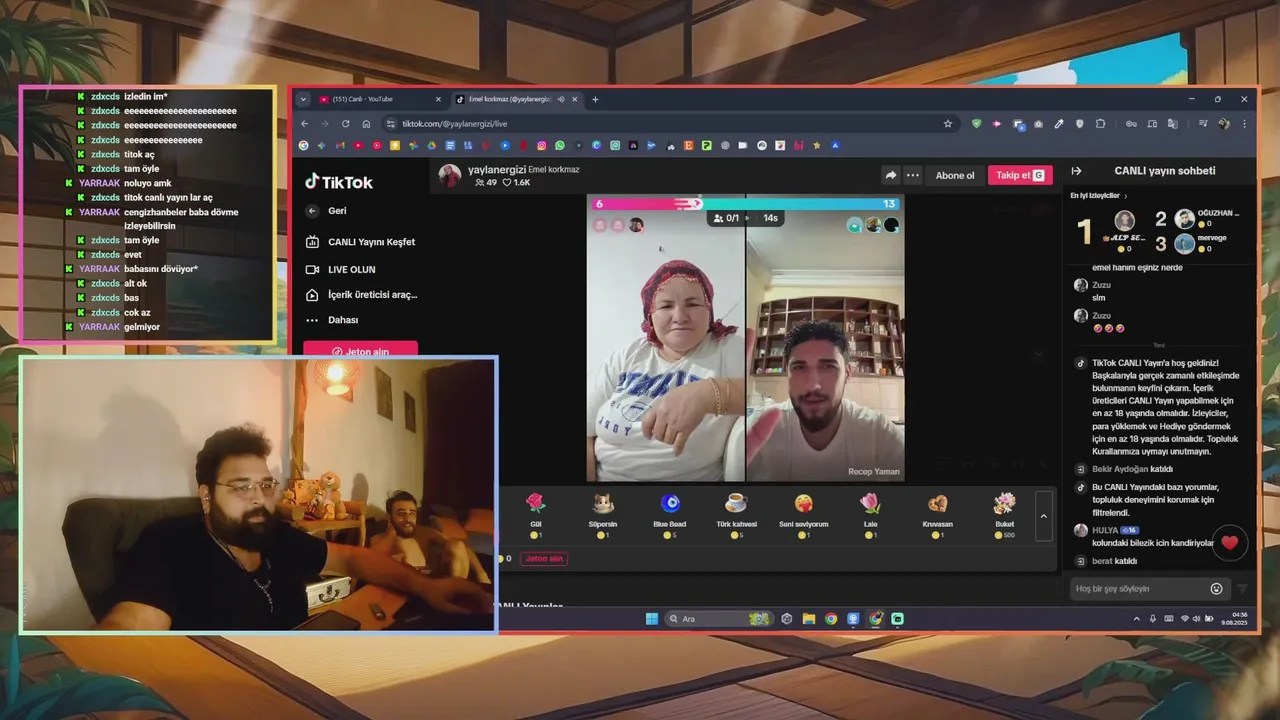Click the browser reload icon

coord(345,124)
